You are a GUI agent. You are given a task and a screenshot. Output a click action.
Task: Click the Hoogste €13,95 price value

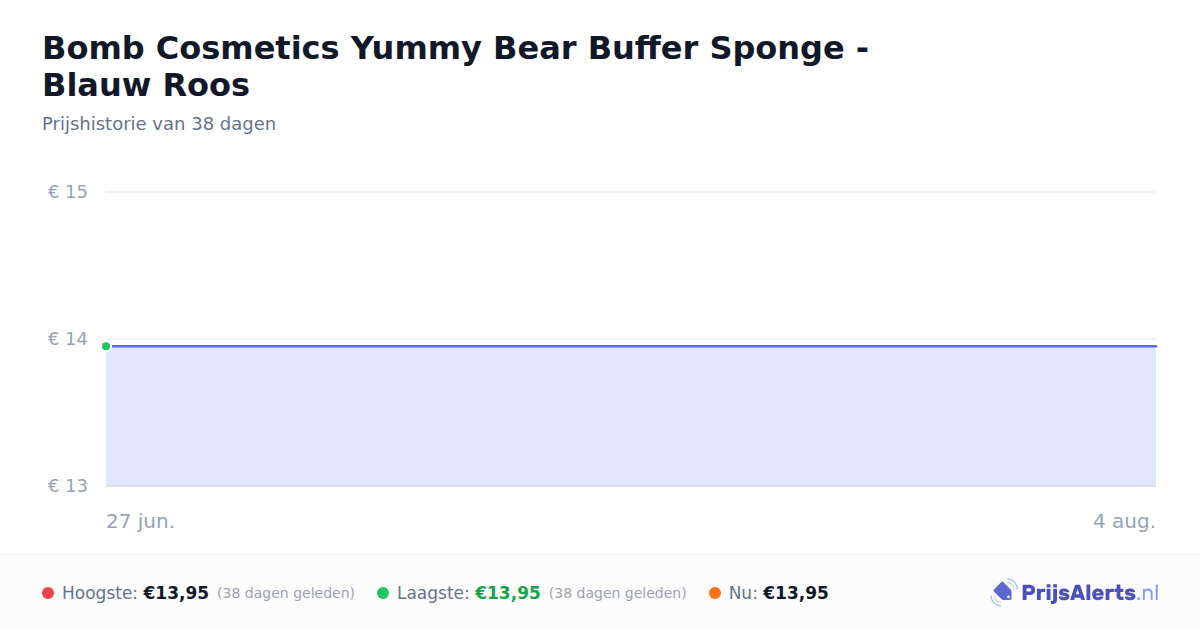(176, 593)
